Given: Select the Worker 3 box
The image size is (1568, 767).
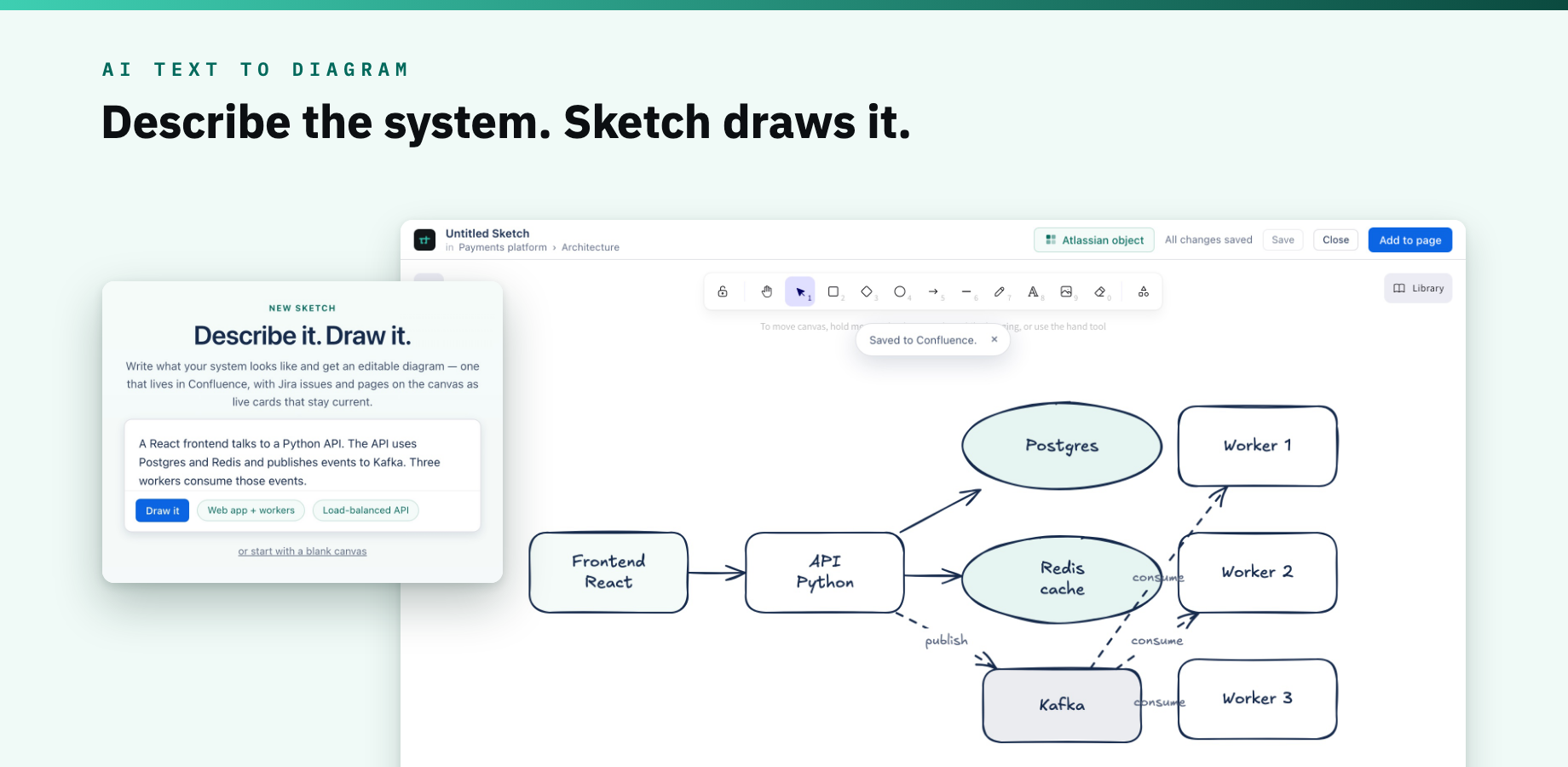Looking at the screenshot, I should pyautogui.click(x=1258, y=698).
